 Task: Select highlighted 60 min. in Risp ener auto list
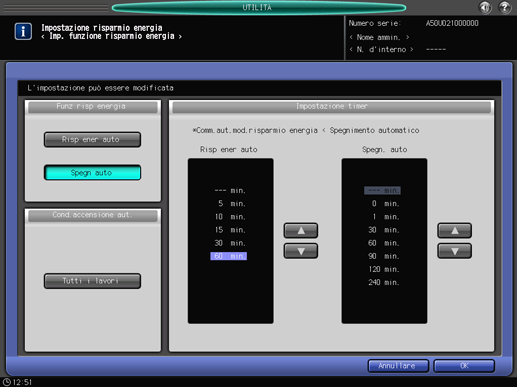[x=229, y=256]
